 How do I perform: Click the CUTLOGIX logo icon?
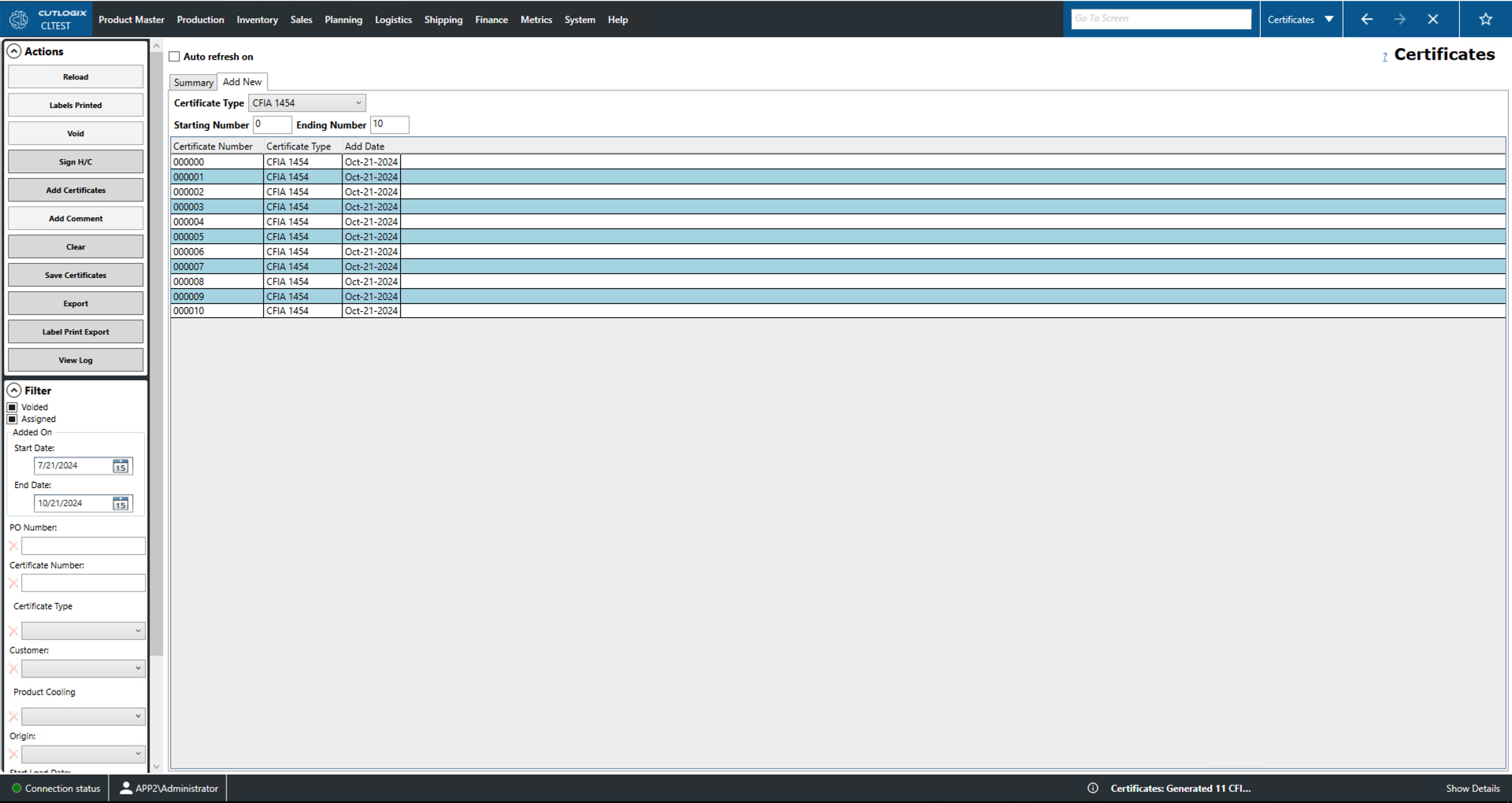pos(18,19)
